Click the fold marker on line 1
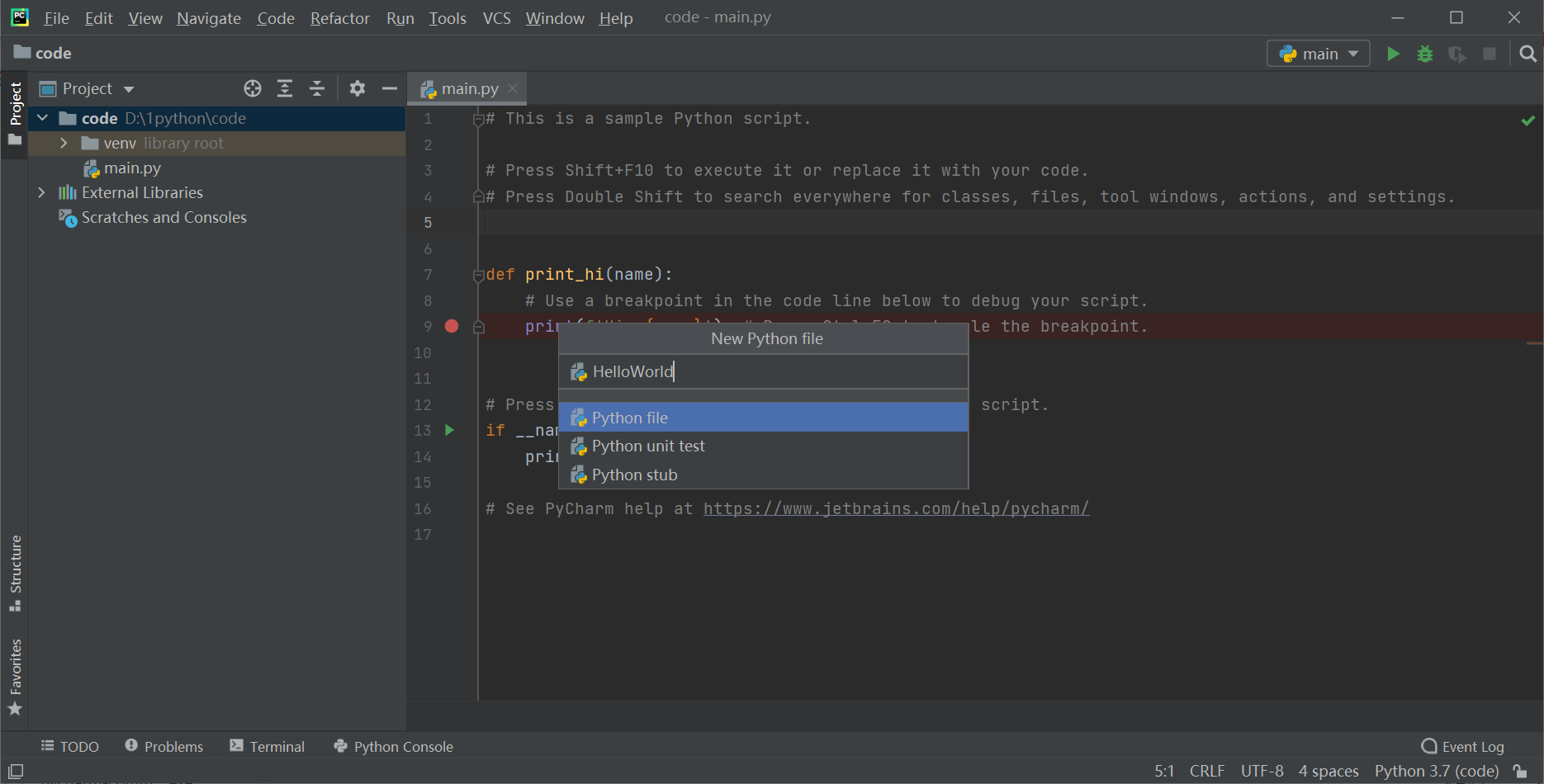The height and width of the screenshot is (784, 1544). pyautogui.click(x=478, y=120)
